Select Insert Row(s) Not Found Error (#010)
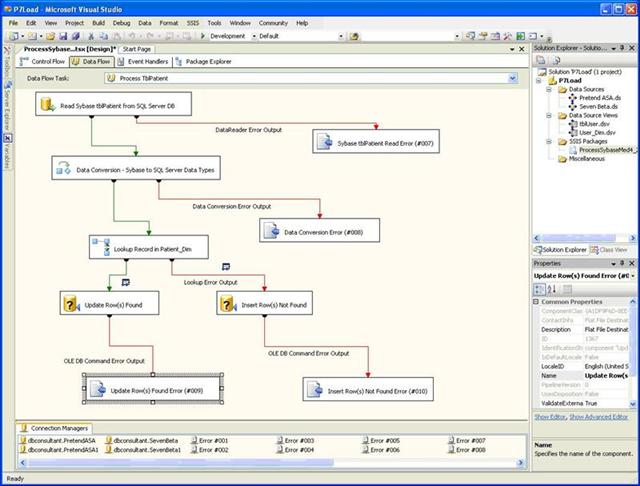 point(368,389)
